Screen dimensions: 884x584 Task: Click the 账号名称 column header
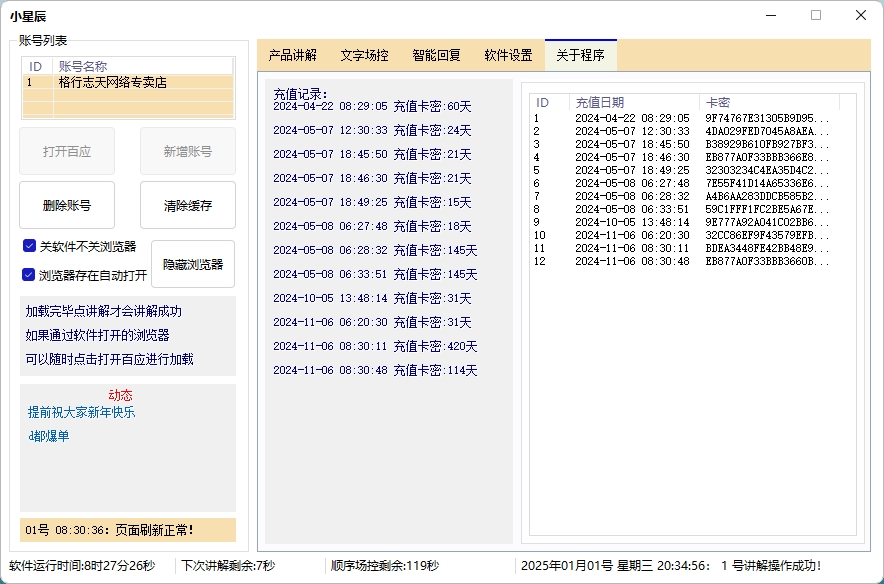pyautogui.click(x=83, y=66)
